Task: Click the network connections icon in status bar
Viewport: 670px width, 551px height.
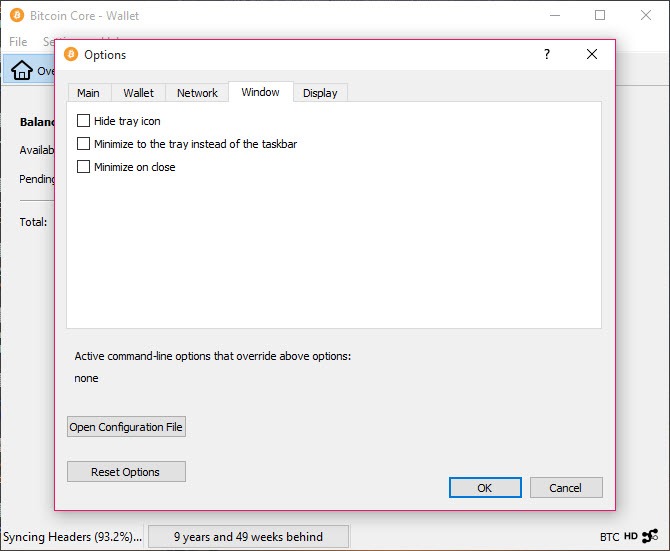Action: pyautogui.click(x=650, y=536)
